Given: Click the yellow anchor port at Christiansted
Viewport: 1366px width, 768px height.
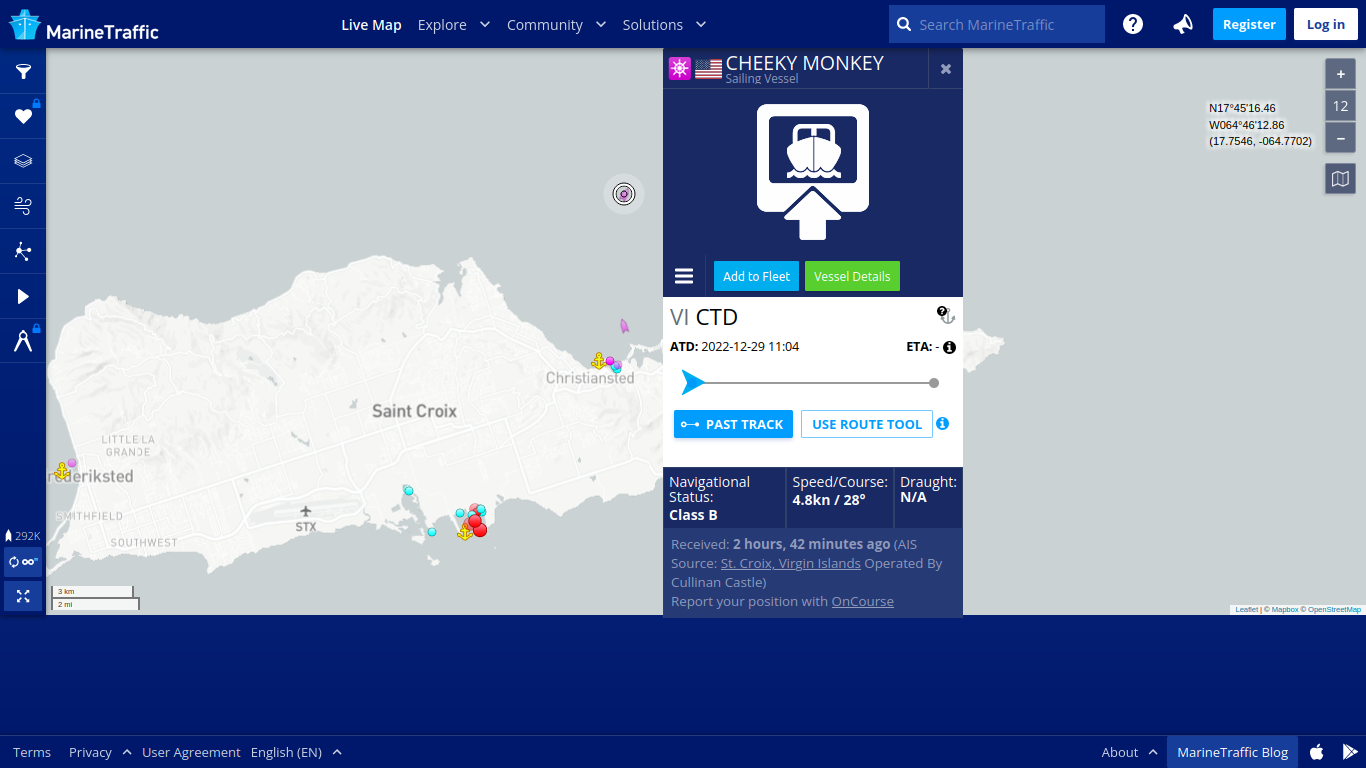Looking at the screenshot, I should 598,360.
